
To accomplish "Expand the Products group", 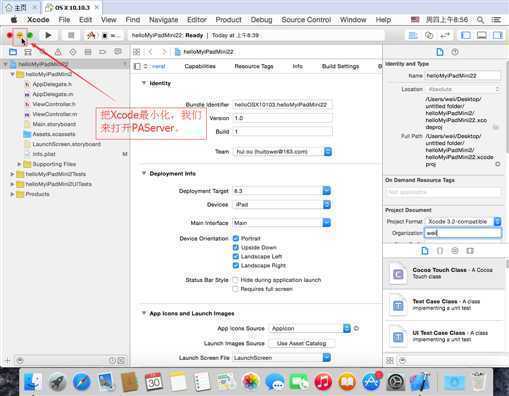I will [x=12, y=194].
